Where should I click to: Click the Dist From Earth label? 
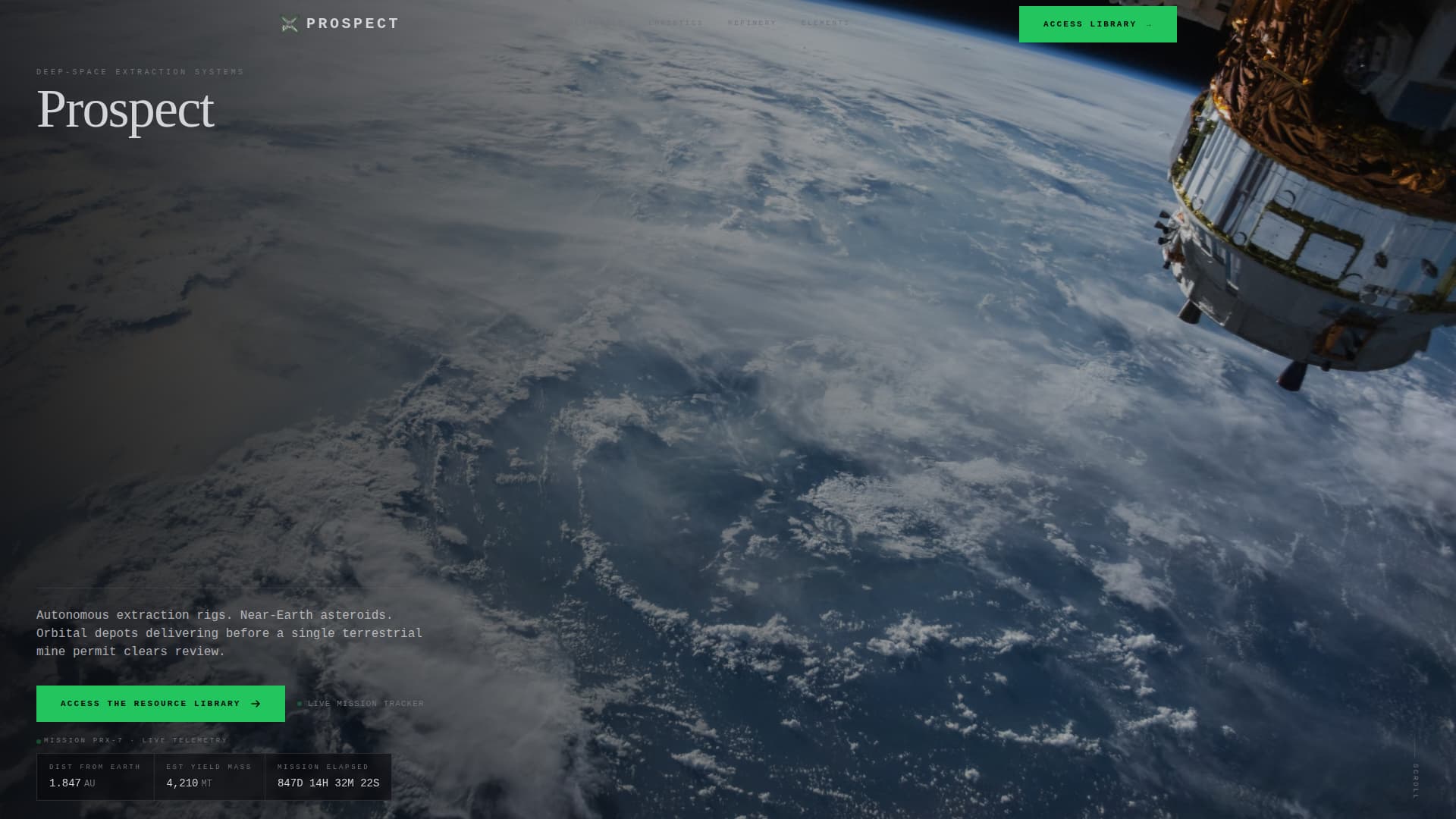point(95,767)
